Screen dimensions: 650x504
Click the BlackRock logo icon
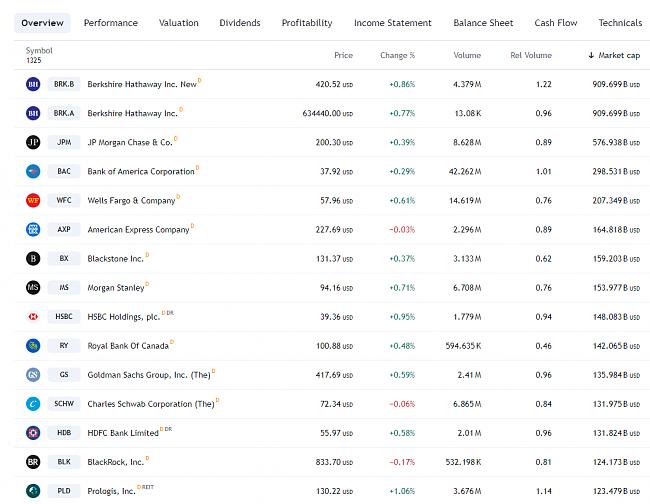33,462
